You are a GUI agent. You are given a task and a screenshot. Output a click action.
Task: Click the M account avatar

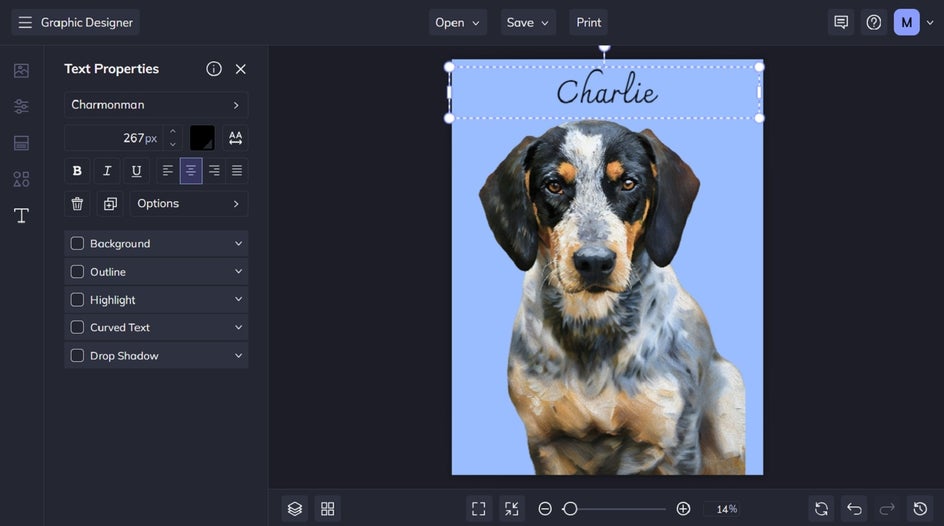click(907, 22)
